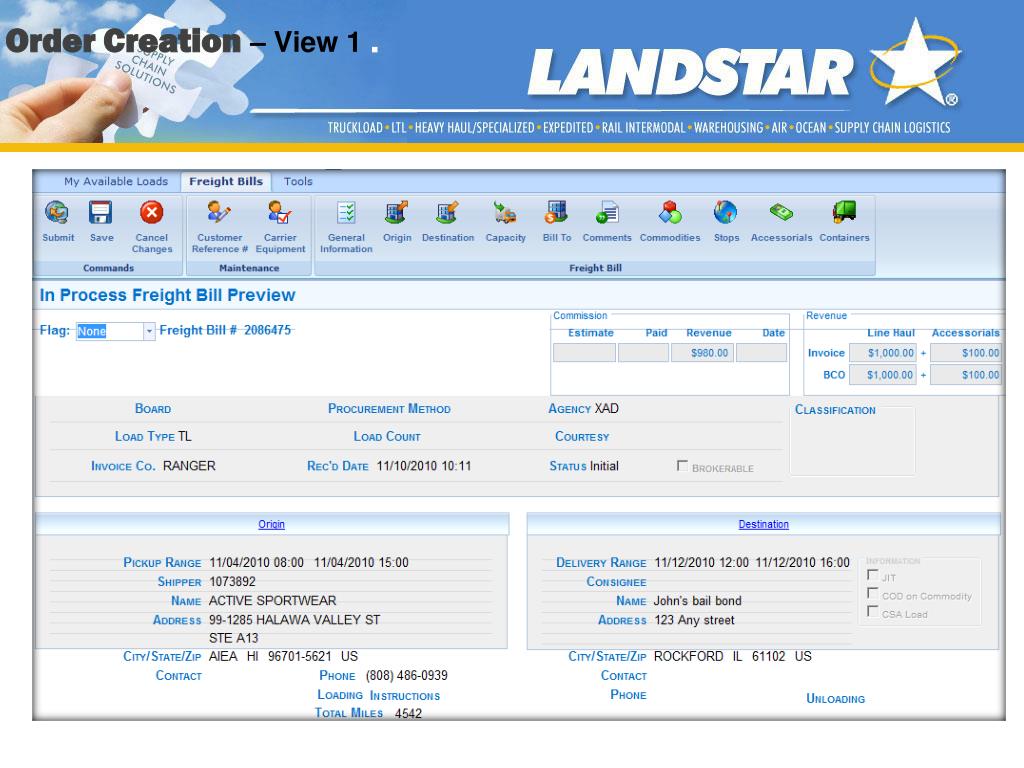
Task: Click the Submit globe icon
Action: click(x=57, y=213)
